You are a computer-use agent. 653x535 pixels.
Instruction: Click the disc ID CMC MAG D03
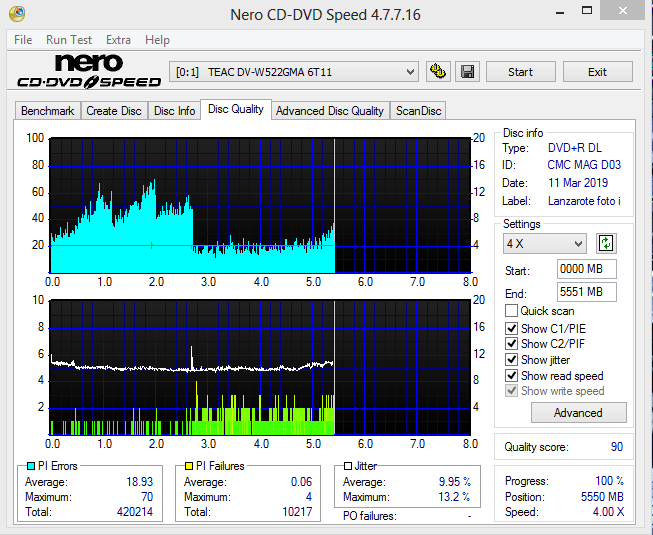pos(584,165)
